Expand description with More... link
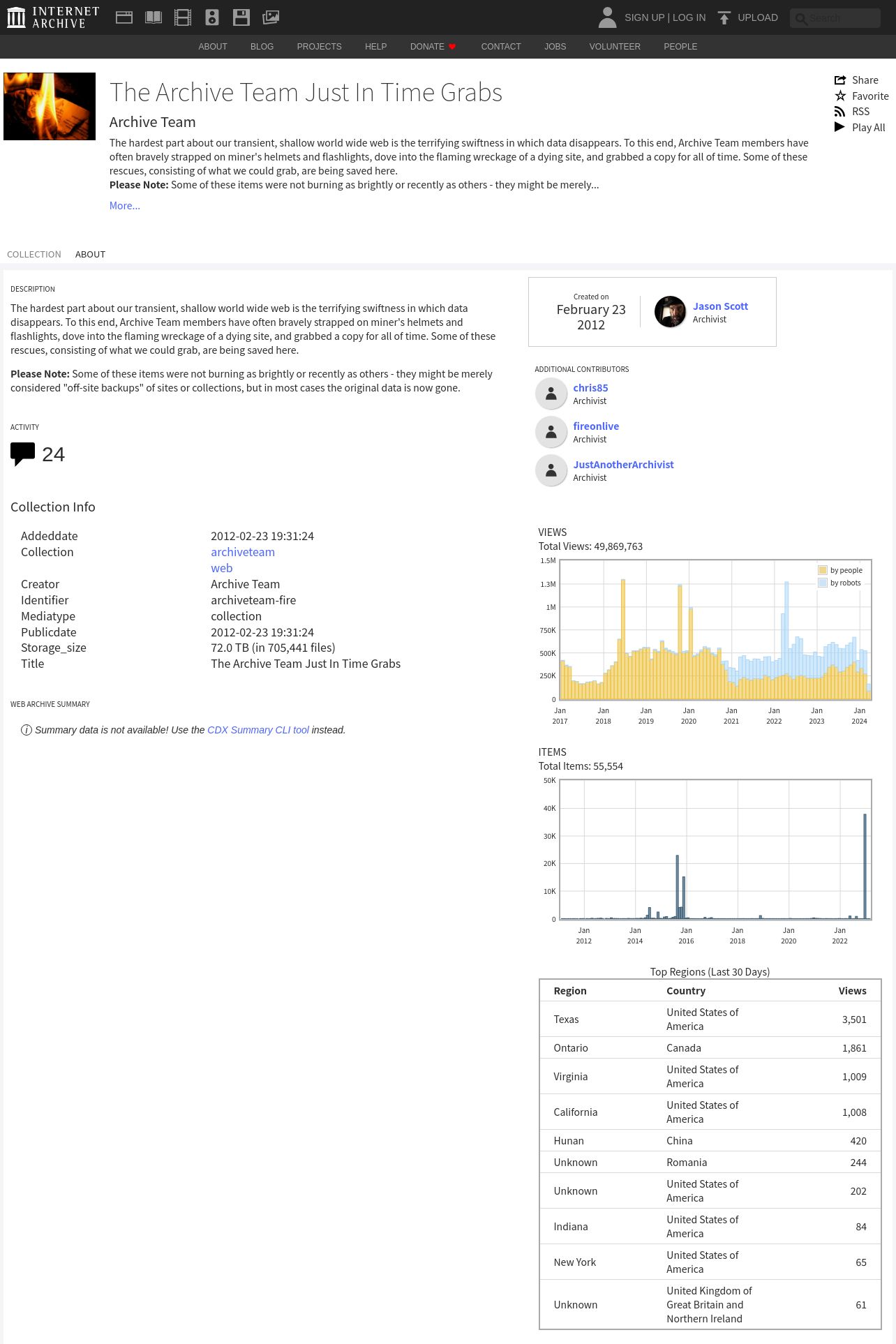 (x=125, y=206)
